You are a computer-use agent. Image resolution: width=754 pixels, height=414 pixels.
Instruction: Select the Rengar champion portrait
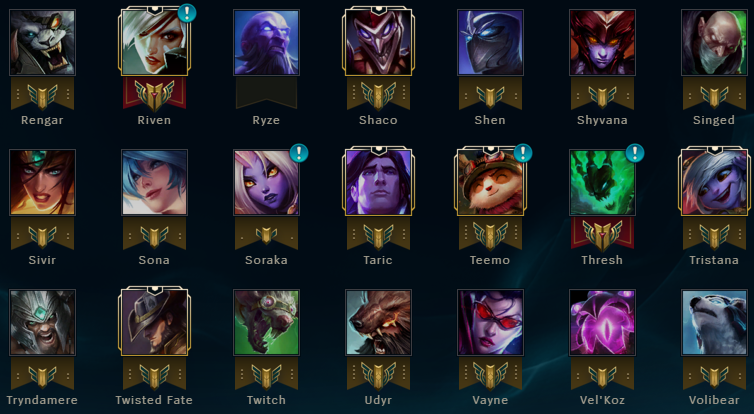pos(42,42)
